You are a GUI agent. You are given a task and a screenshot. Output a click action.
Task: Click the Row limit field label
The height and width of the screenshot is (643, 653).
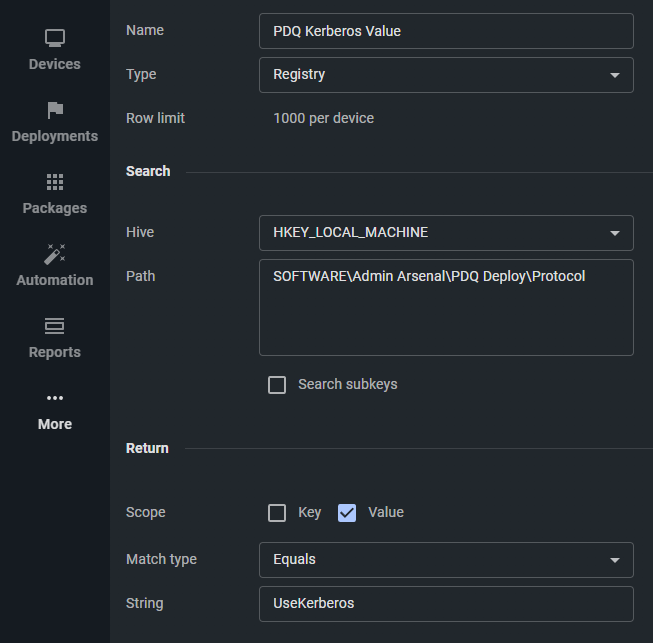[155, 118]
